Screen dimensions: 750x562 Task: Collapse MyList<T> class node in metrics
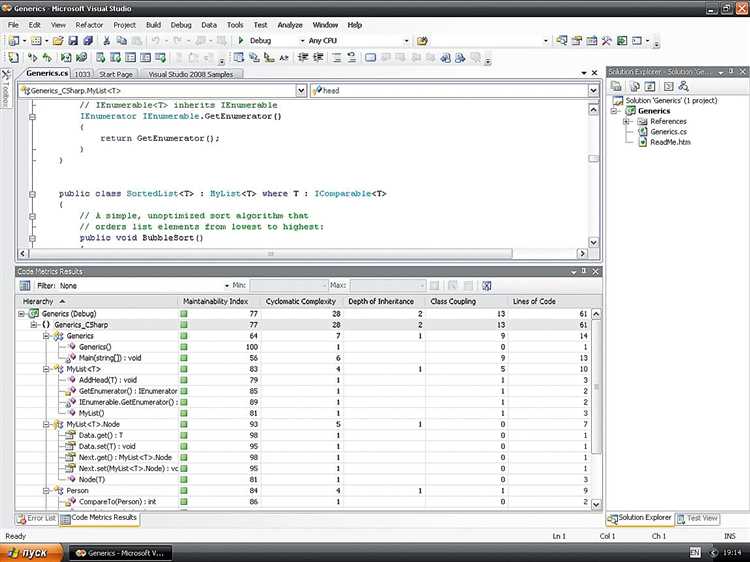click(46, 369)
